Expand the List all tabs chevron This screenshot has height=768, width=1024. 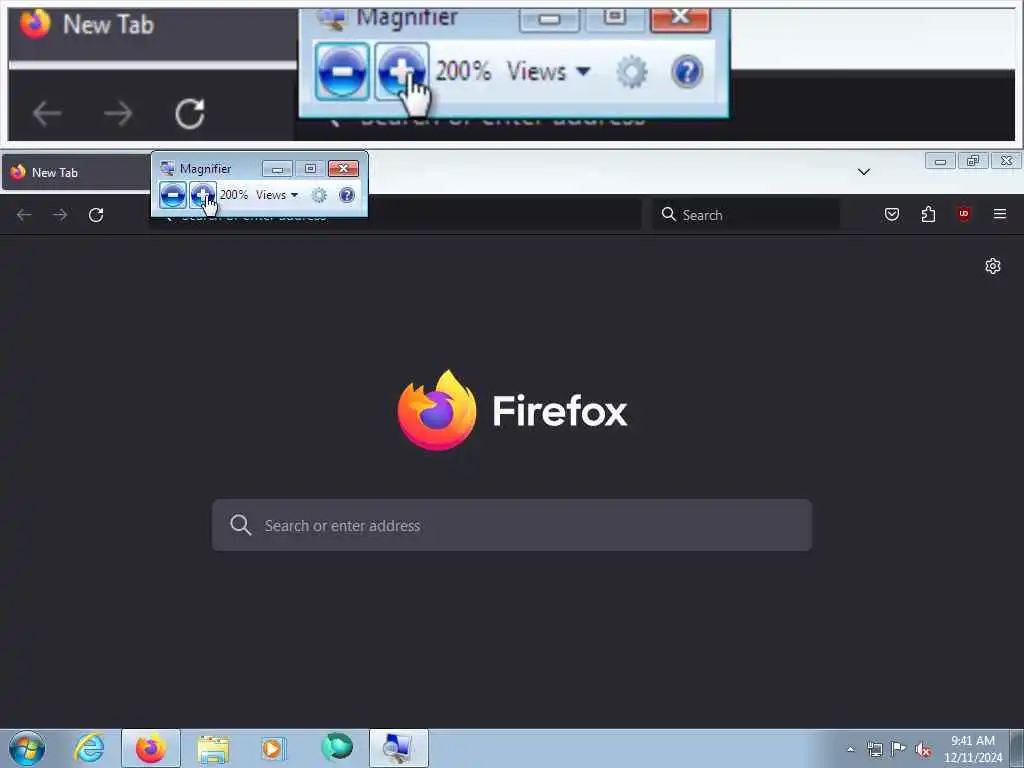(864, 172)
